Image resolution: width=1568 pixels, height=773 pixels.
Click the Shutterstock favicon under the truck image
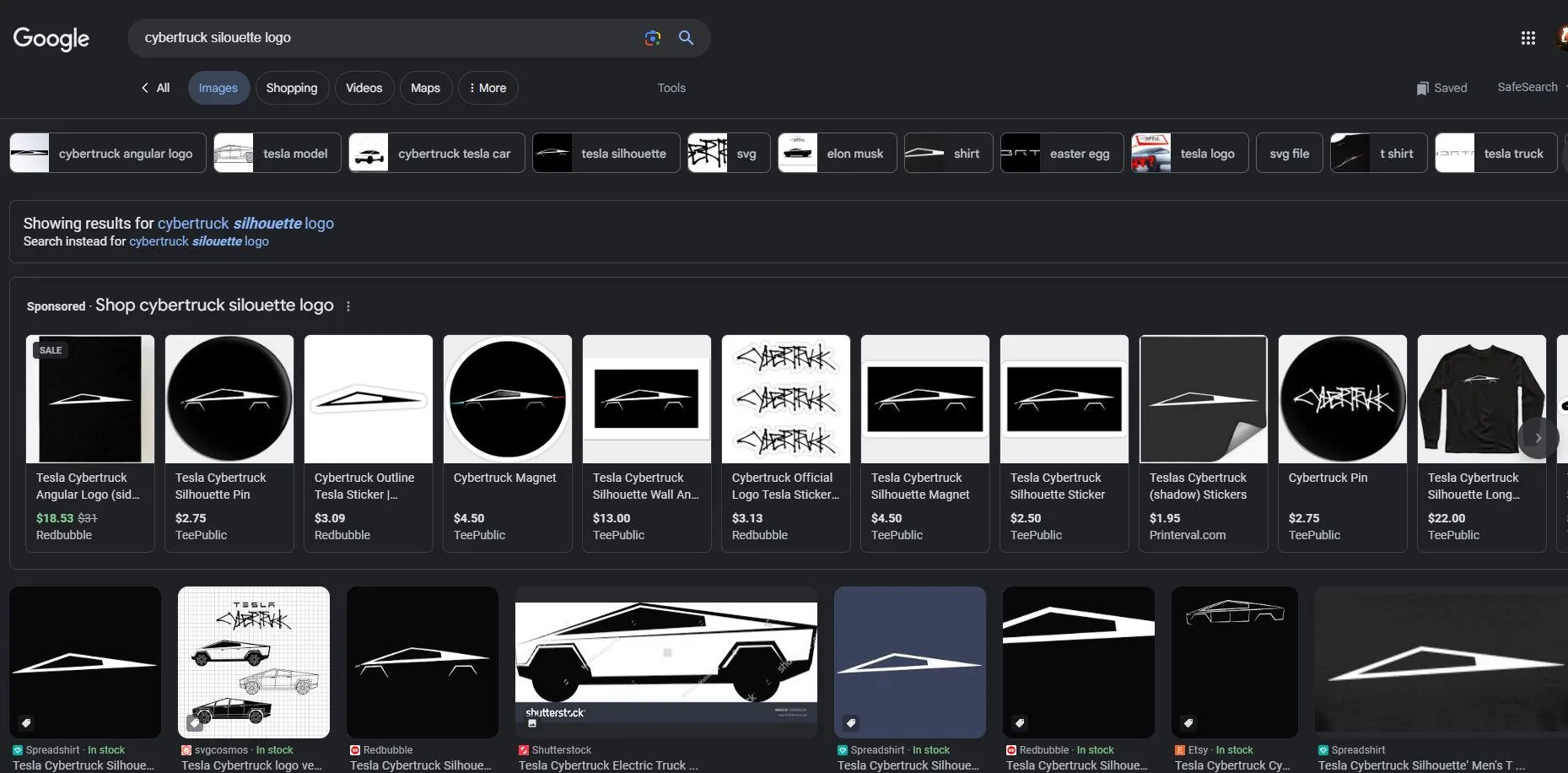pos(524,750)
